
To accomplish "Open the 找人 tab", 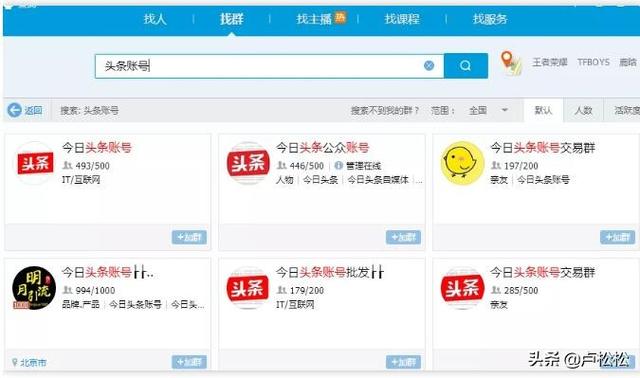I will coord(155,19).
